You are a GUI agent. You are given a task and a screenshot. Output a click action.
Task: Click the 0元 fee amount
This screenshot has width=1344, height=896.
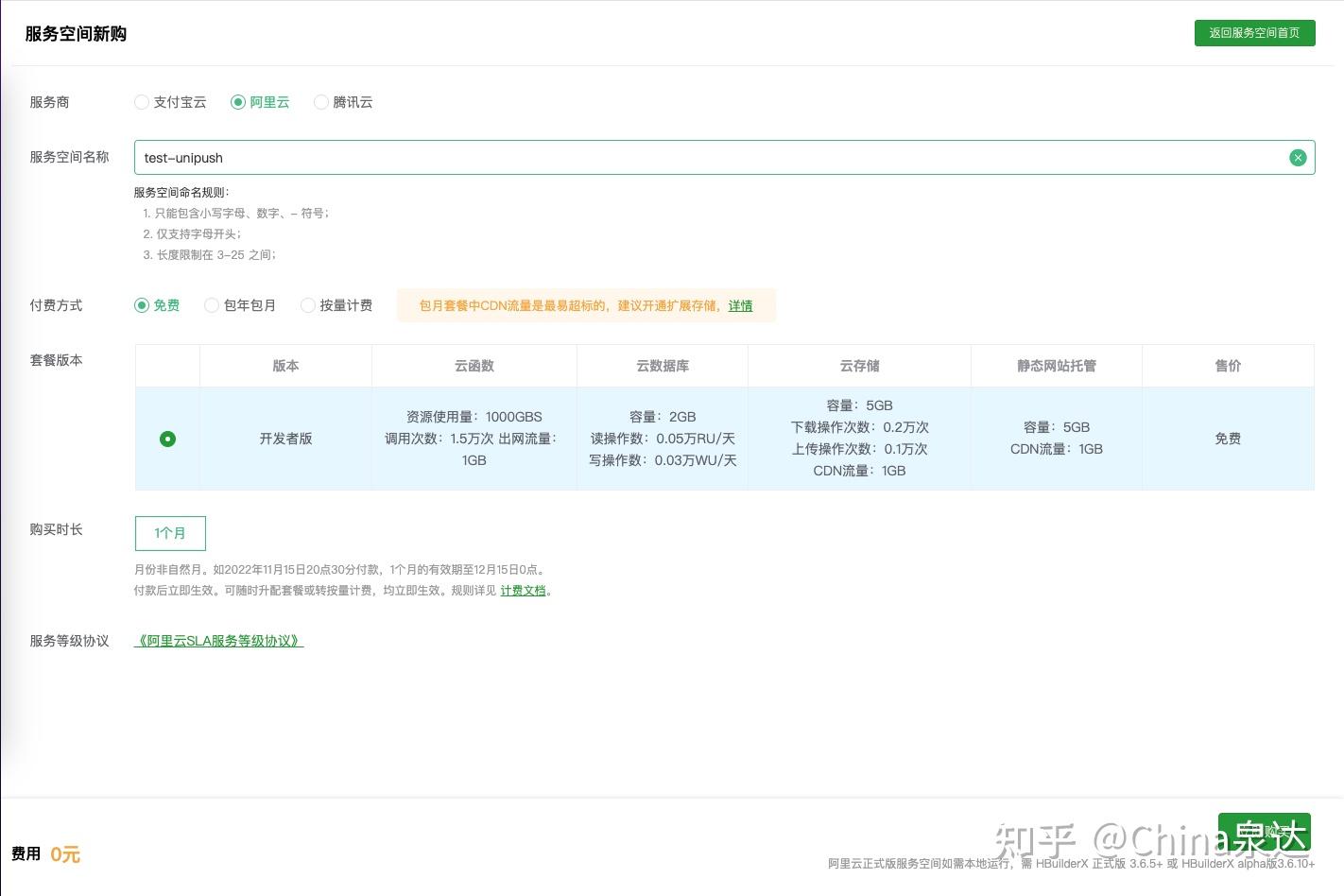coord(65,854)
